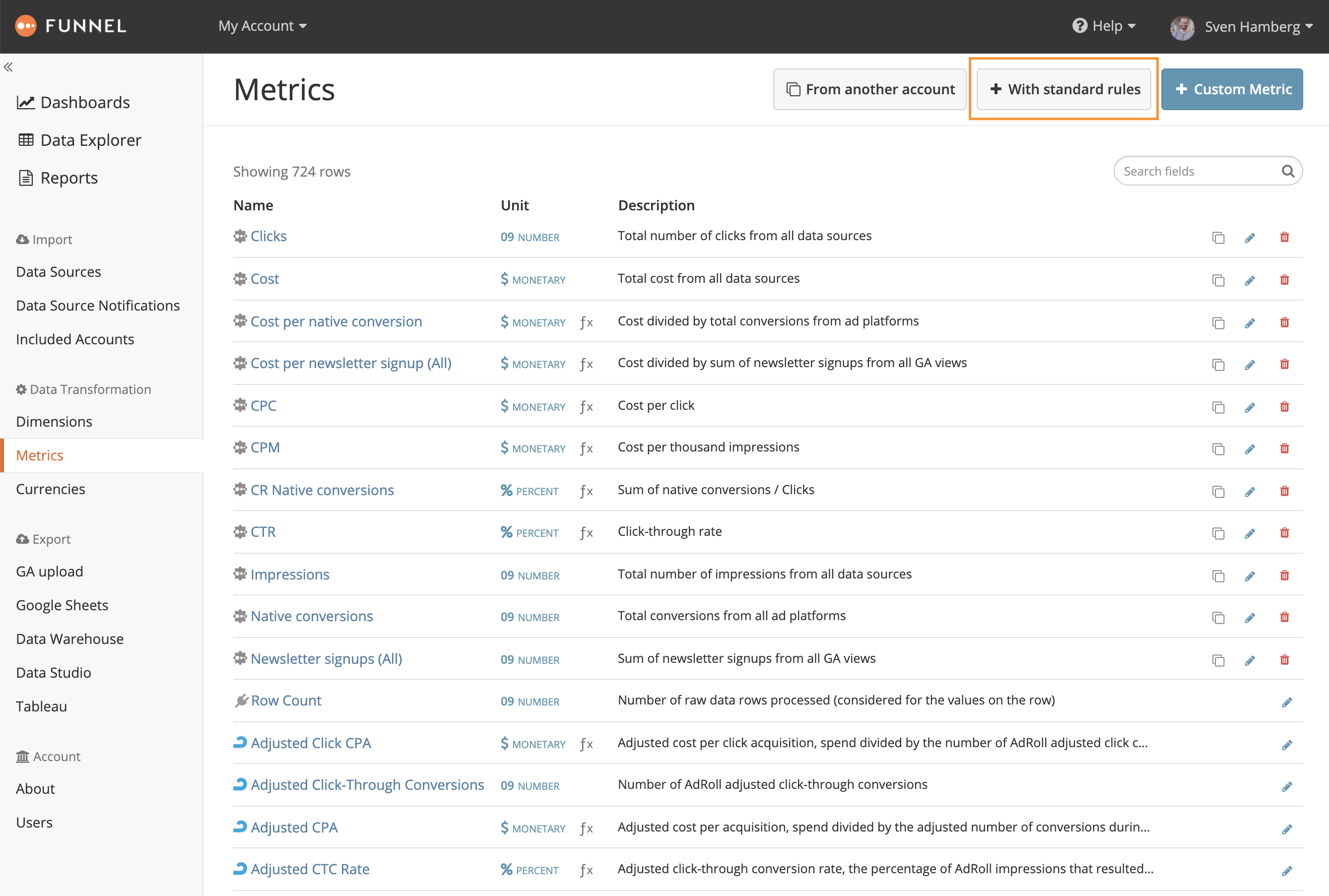The height and width of the screenshot is (896, 1329).
Task: Click the Dashboards sidebar link
Action: 84,102
